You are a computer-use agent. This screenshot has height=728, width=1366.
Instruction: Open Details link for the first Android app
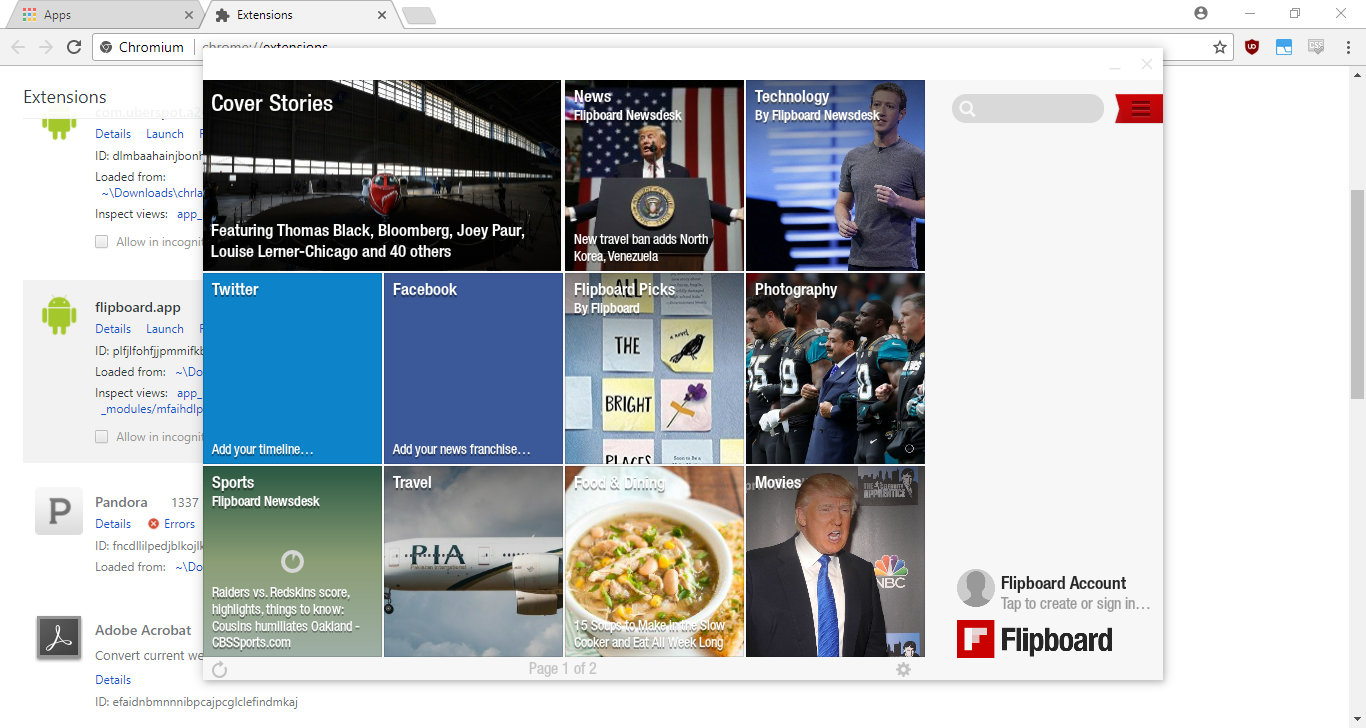(x=113, y=134)
